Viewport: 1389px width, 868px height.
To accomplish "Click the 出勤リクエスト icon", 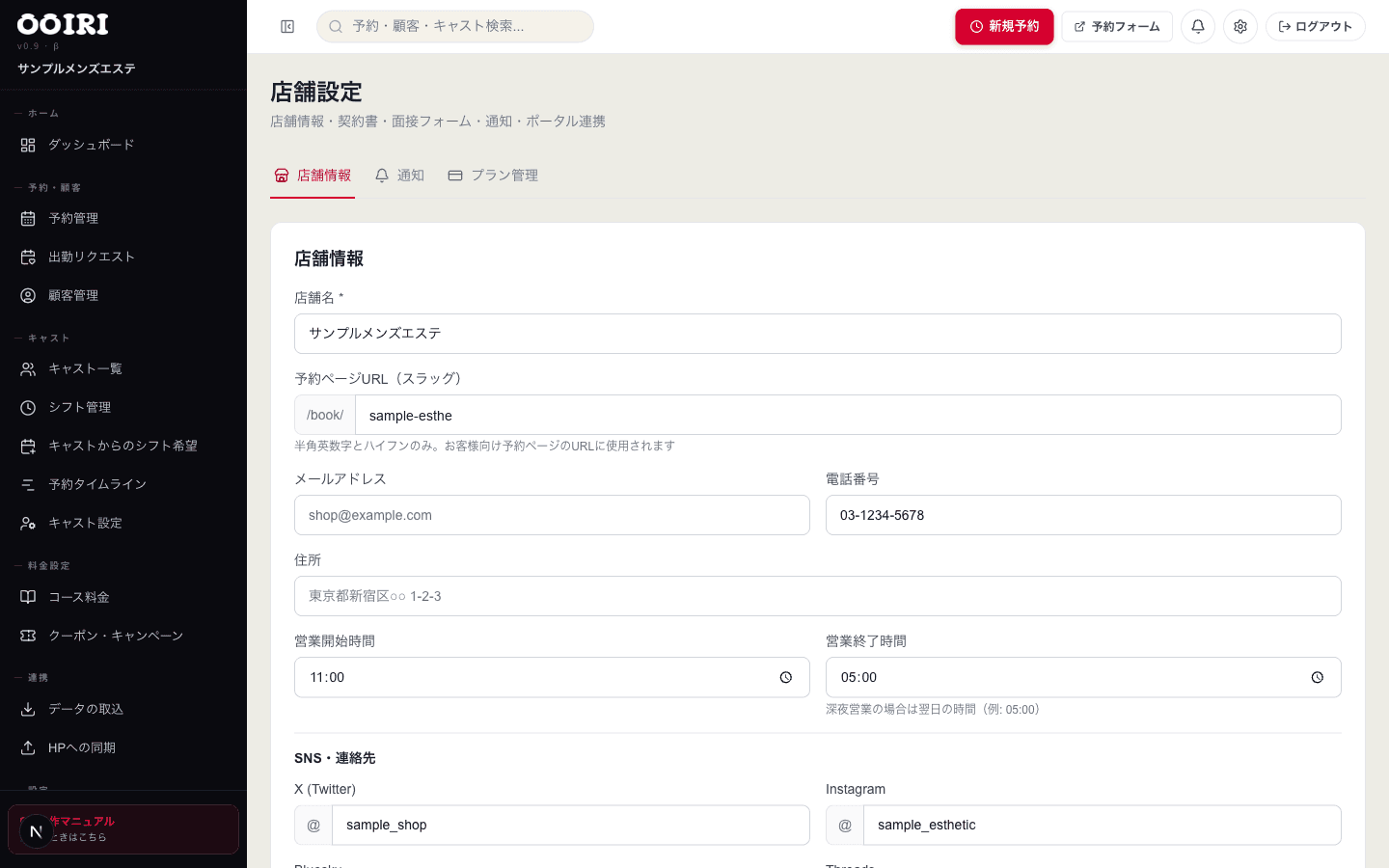I will (x=28, y=257).
